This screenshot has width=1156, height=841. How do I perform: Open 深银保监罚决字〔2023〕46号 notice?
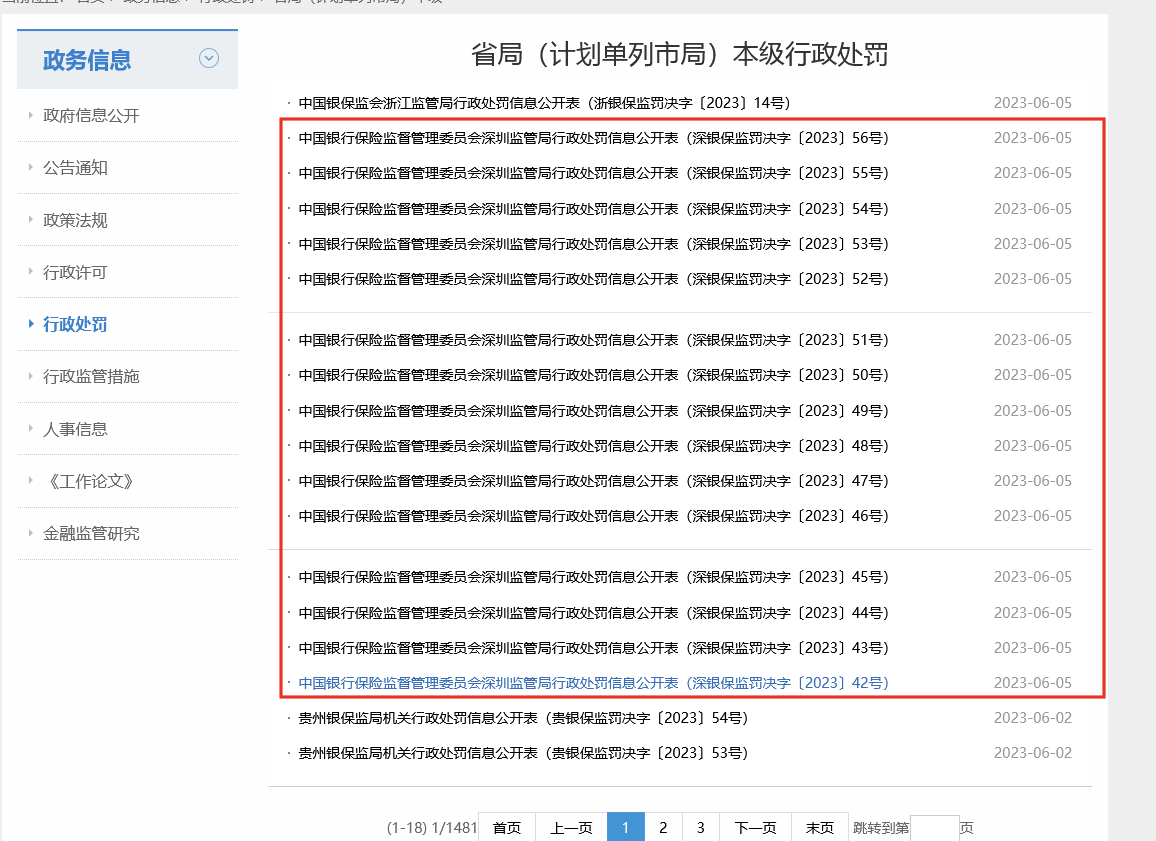(x=593, y=516)
